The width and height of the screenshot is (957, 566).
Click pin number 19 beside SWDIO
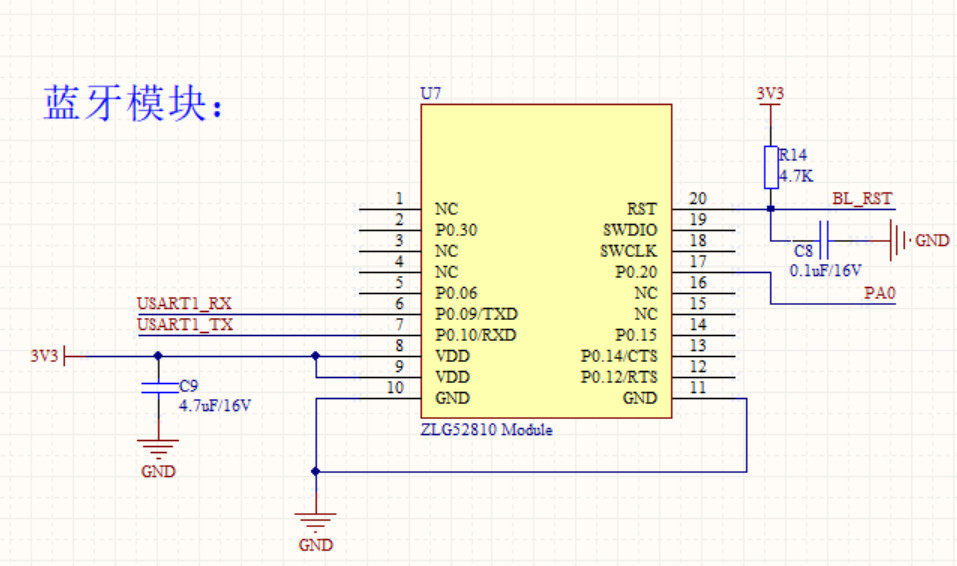[x=698, y=219]
